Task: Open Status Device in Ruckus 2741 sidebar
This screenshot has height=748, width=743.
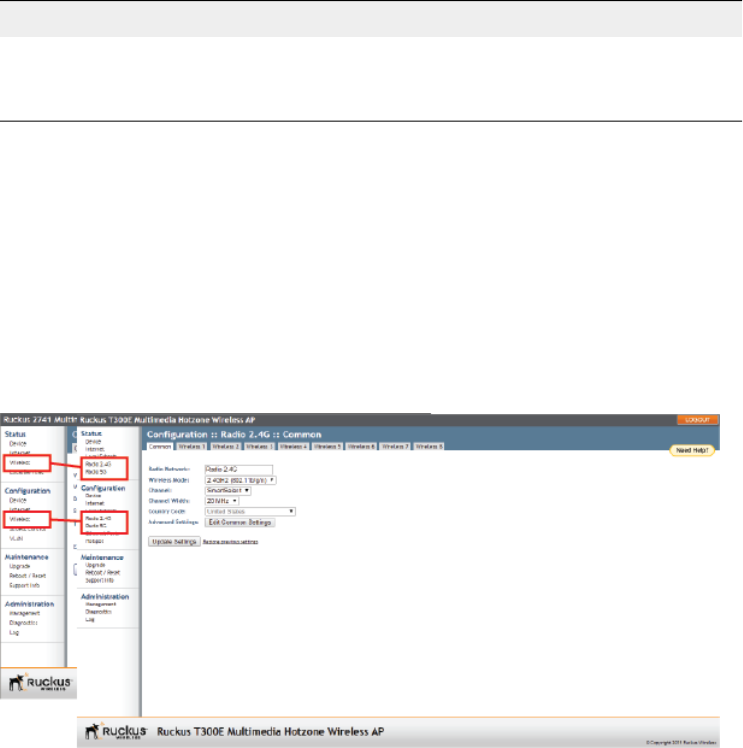Action: [18, 444]
